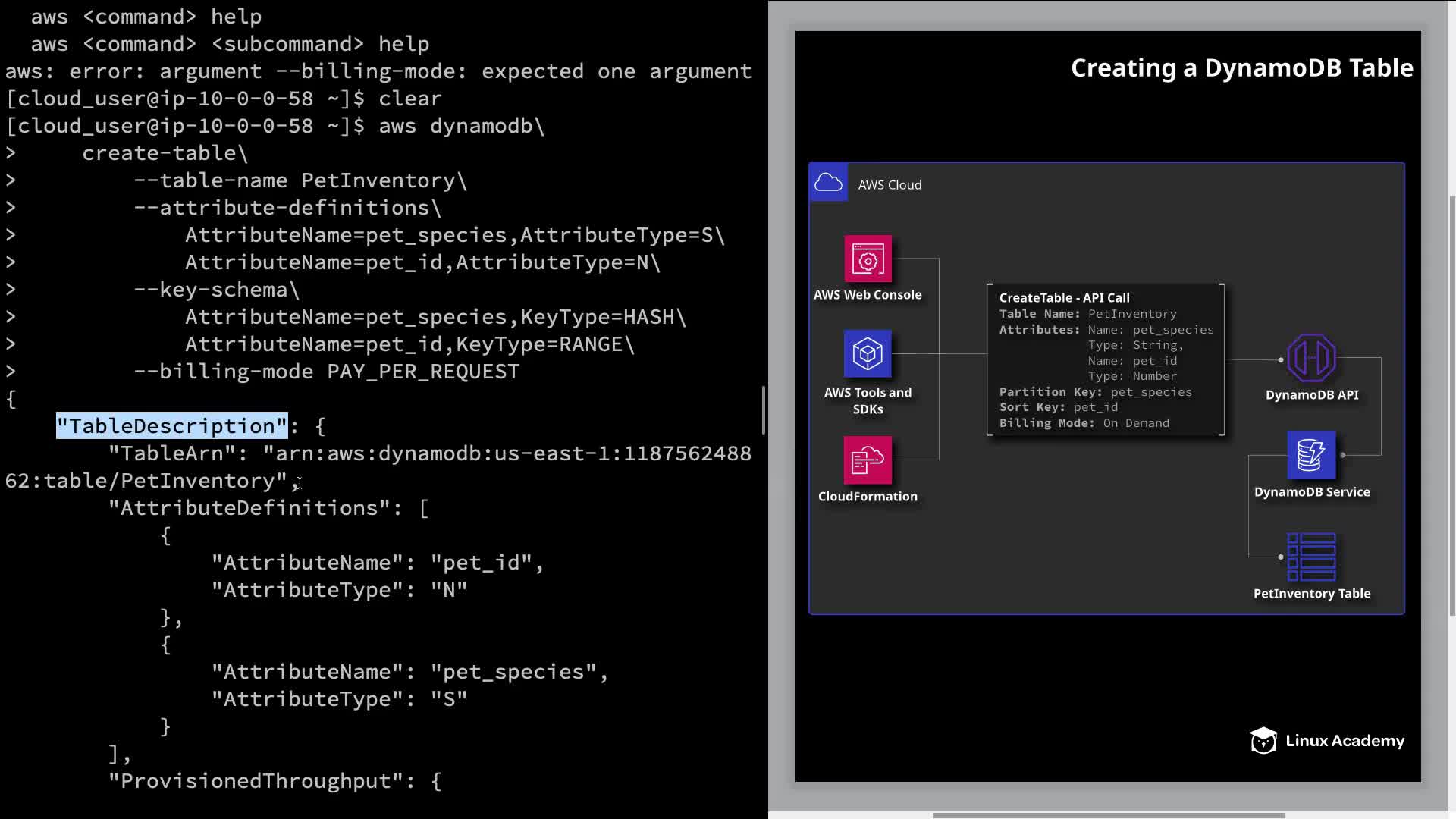Click the bottom horizontal scrollbar of slide
Screen dimensions: 1456x819
(1107, 815)
